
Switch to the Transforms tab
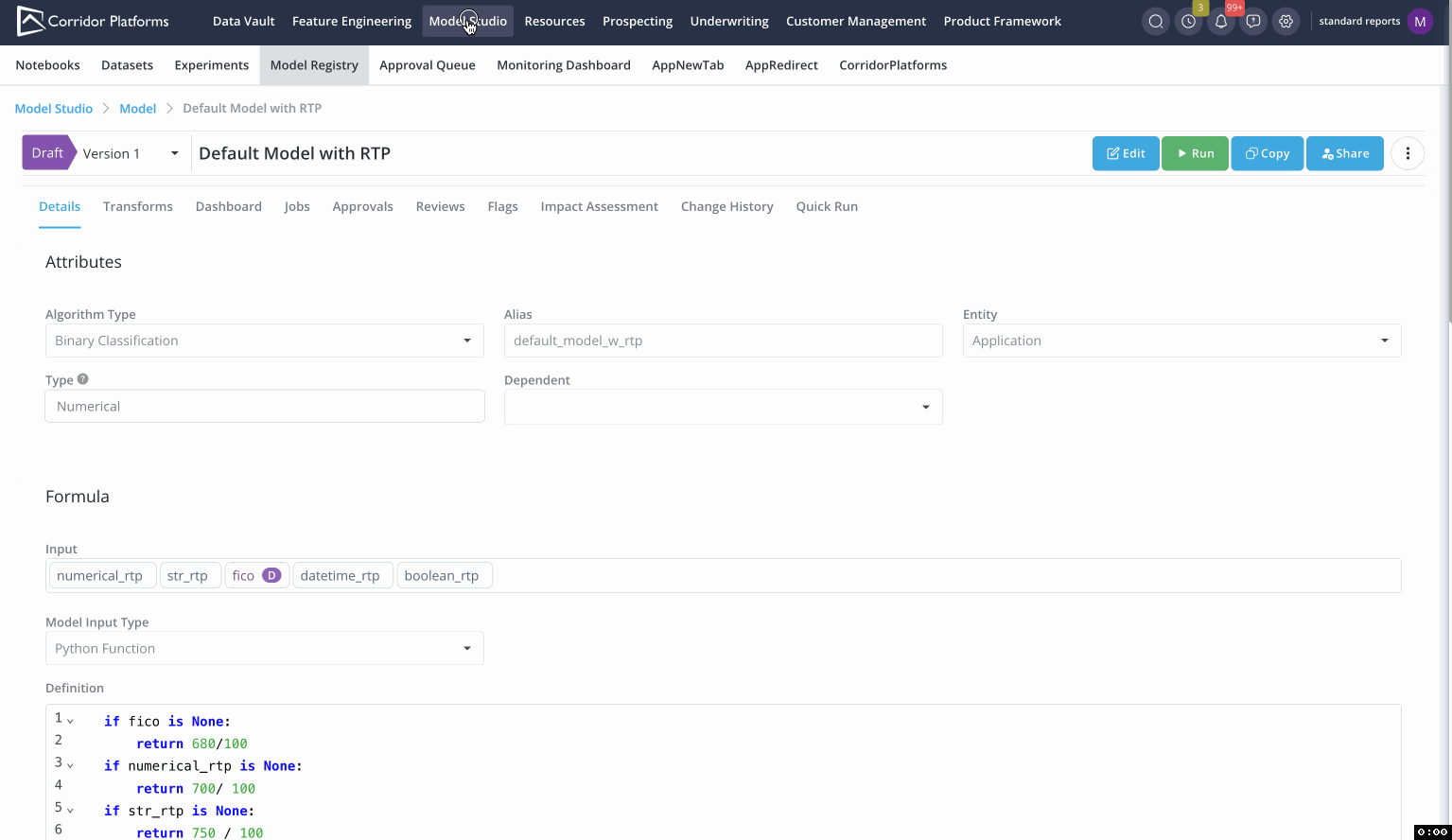(138, 206)
